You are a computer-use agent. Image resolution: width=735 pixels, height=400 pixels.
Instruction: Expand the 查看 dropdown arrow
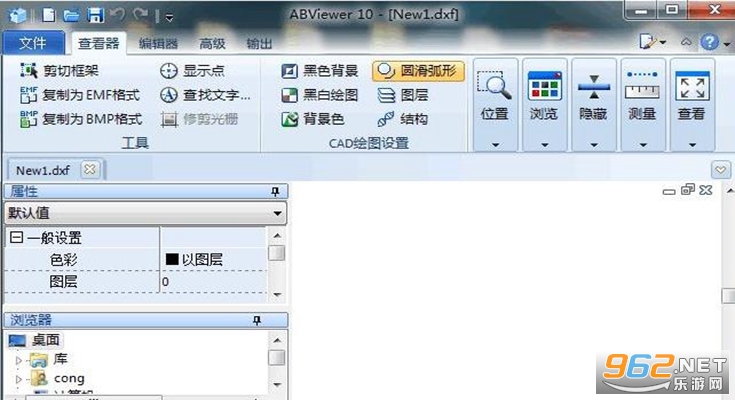(x=692, y=145)
